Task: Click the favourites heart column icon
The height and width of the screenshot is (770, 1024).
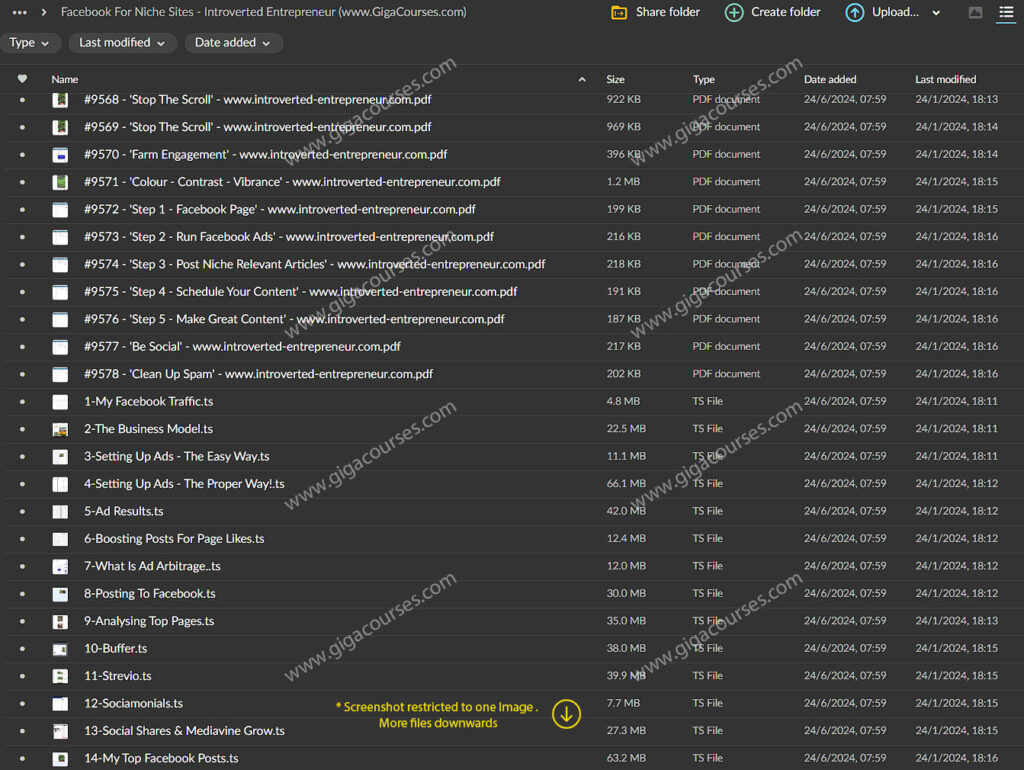Action: coord(23,79)
